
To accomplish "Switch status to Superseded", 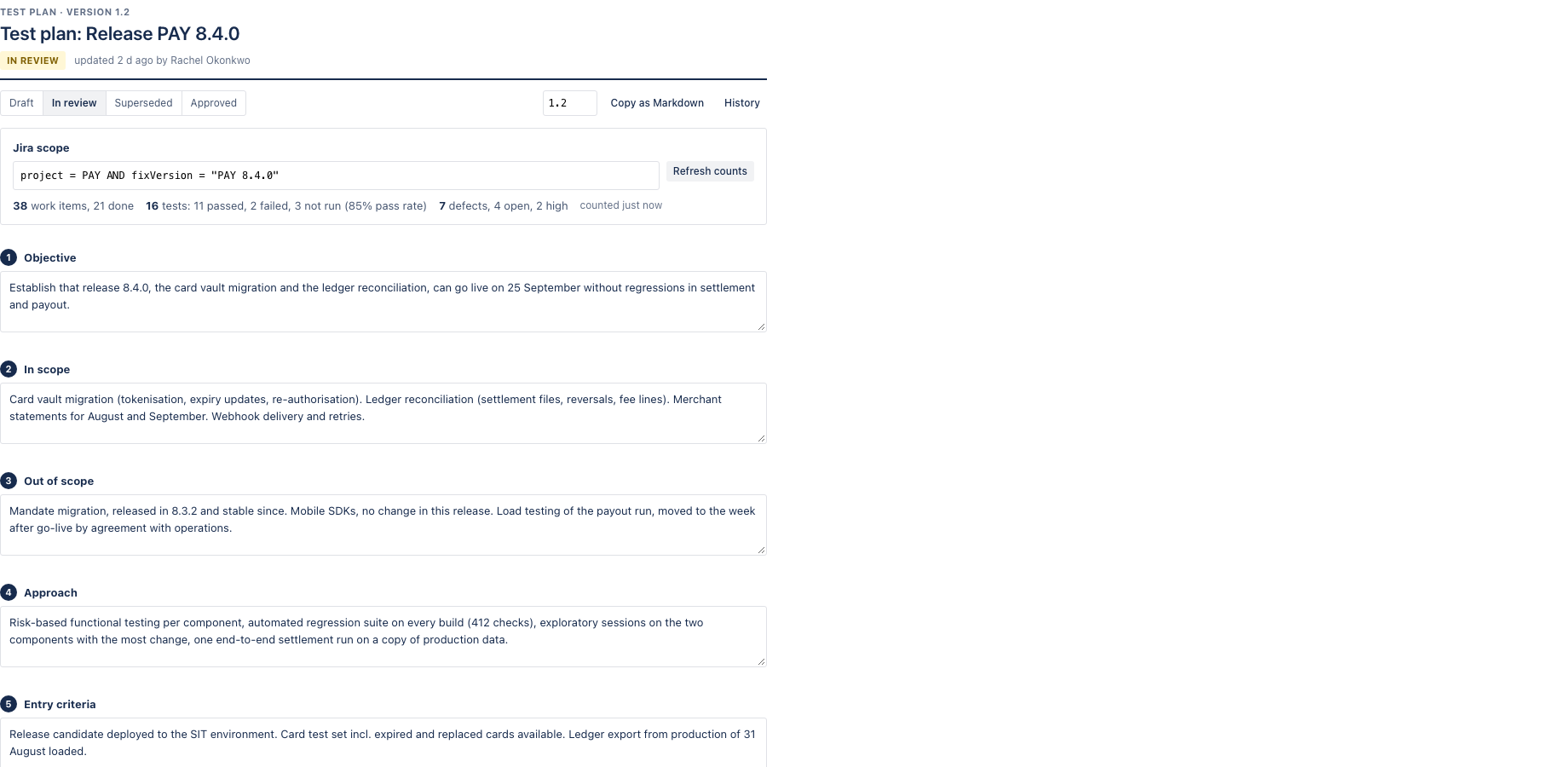I will tap(143, 103).
